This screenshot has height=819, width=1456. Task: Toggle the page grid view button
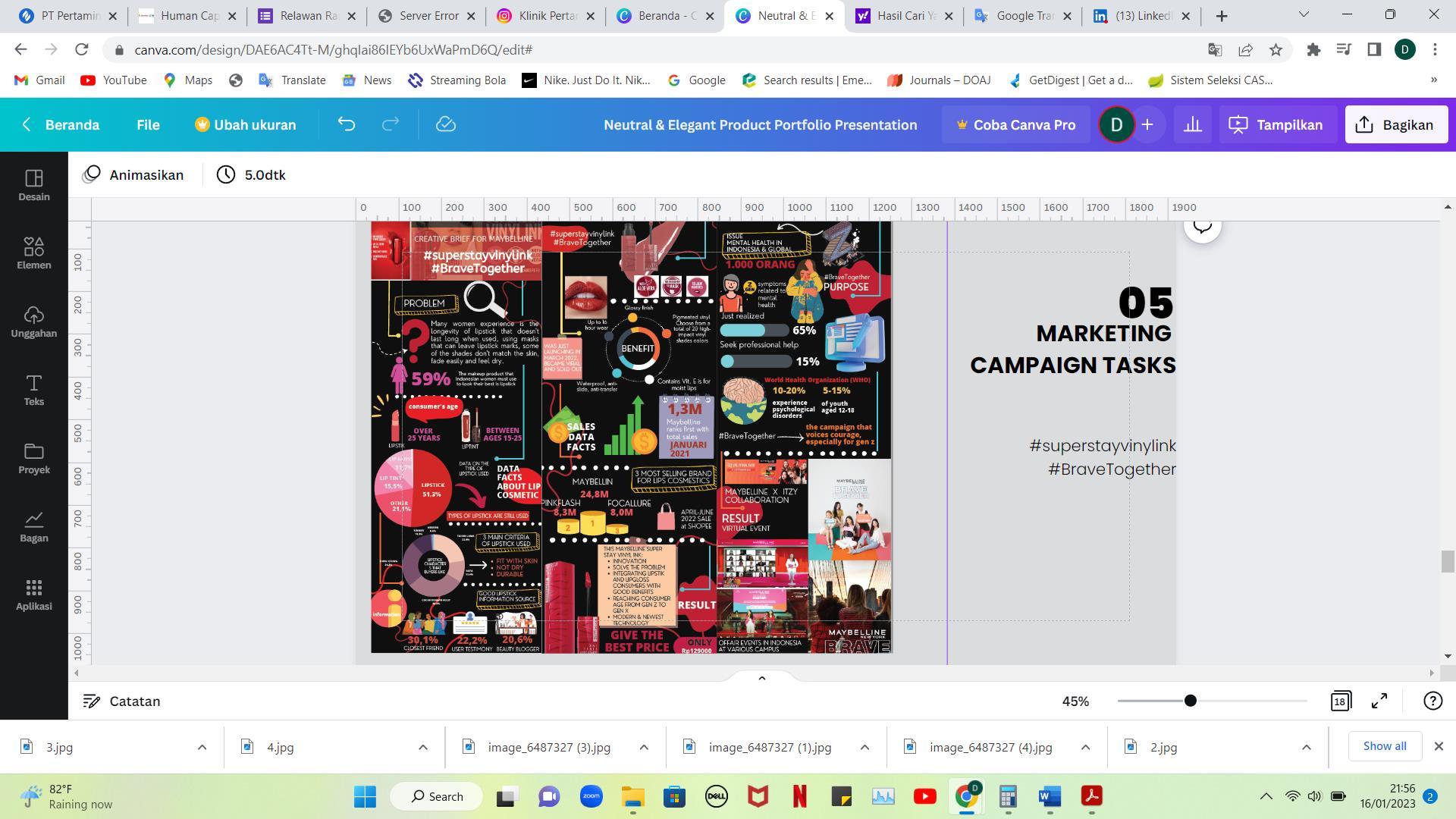1341,701
